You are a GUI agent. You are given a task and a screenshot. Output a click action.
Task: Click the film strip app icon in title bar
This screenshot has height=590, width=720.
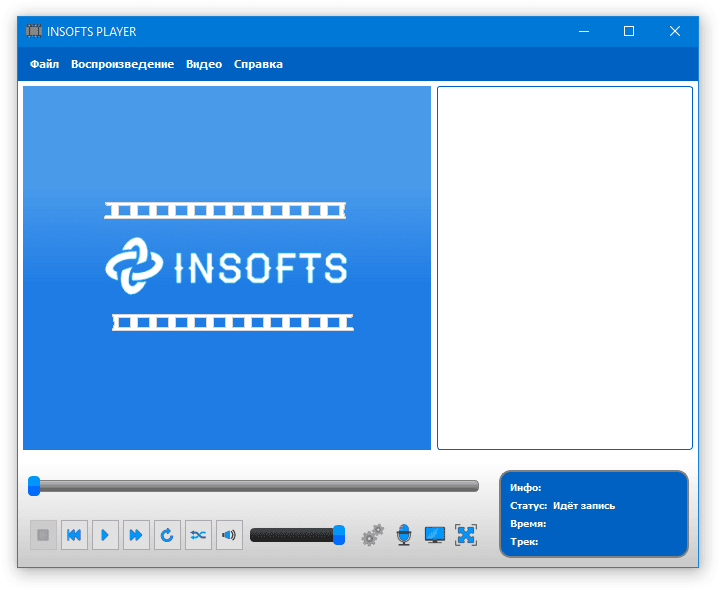[x=34, y=31]
